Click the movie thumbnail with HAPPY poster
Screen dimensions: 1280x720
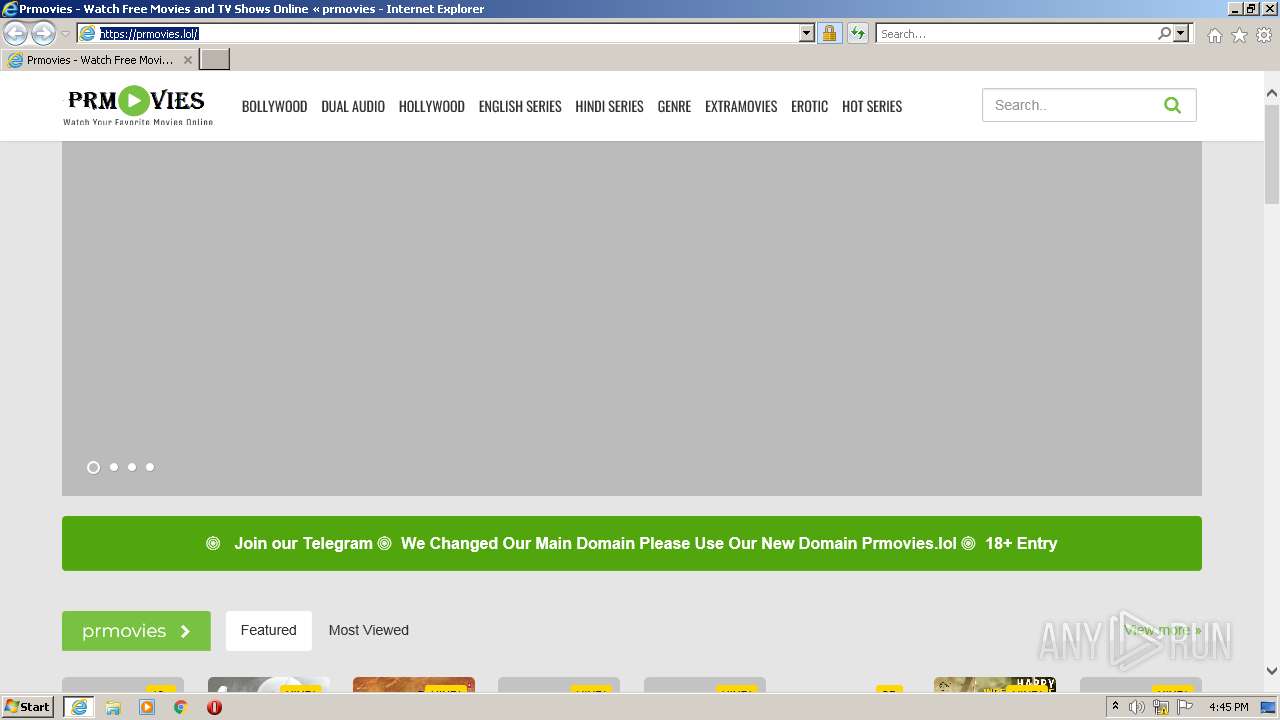[x=995, y=685]
